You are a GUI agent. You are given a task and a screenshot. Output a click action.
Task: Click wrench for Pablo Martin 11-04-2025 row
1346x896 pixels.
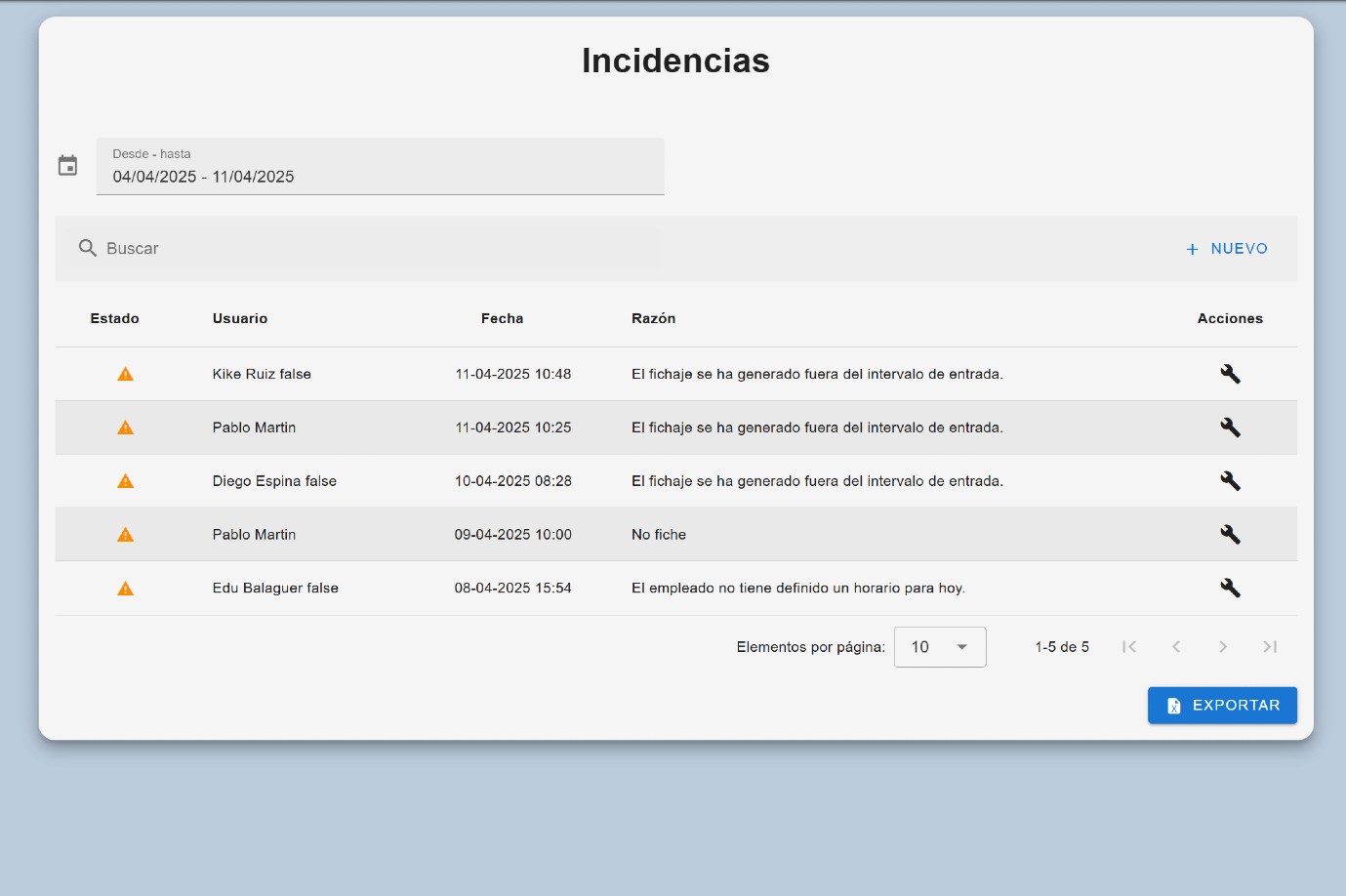coord(1230,428)
